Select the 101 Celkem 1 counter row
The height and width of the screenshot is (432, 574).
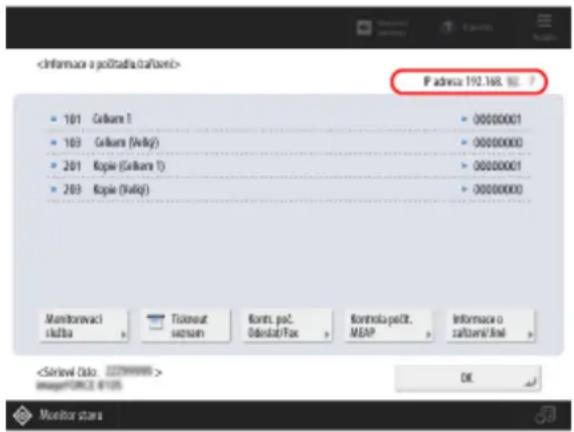click(x=288, y=119)
